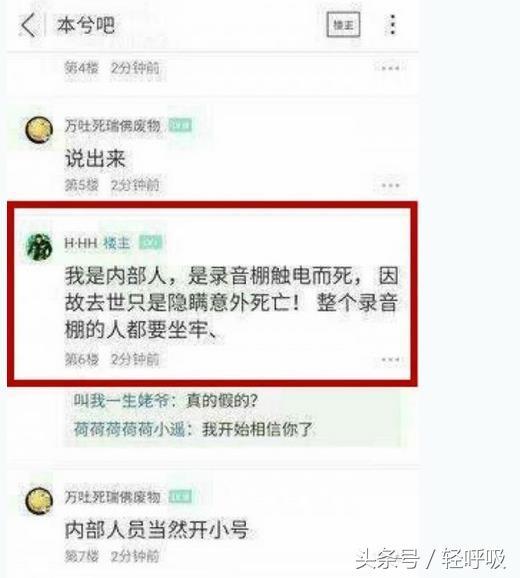Select the reply text 说出来
The height and width of the screenshot is (578, 520).
(x=95, y=159)
